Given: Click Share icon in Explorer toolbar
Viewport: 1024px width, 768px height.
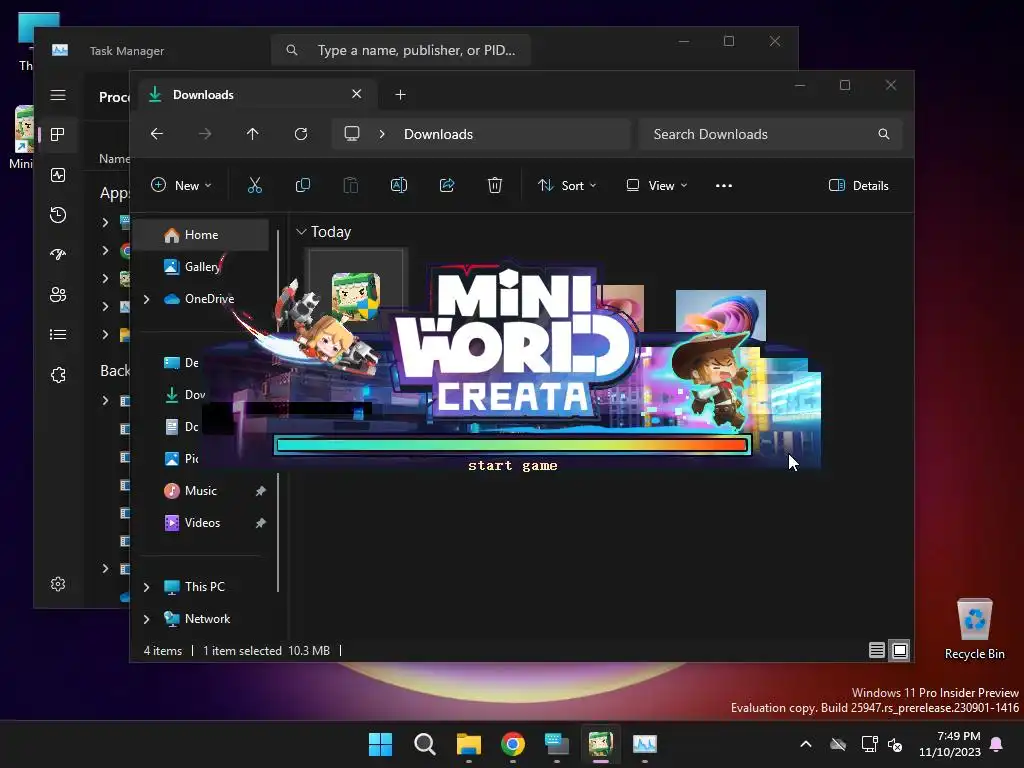Looking at the screenshot, I should pos(447,185).
